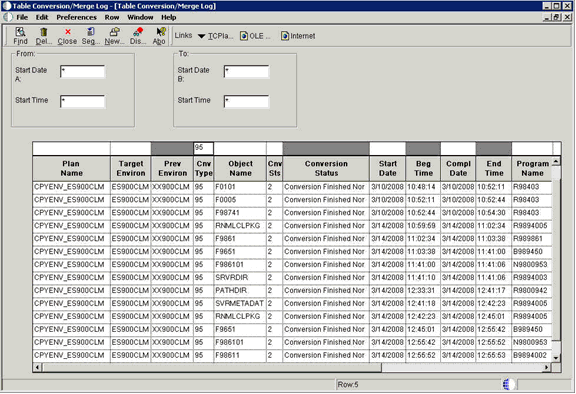Open the File menu

coord(22,17)
